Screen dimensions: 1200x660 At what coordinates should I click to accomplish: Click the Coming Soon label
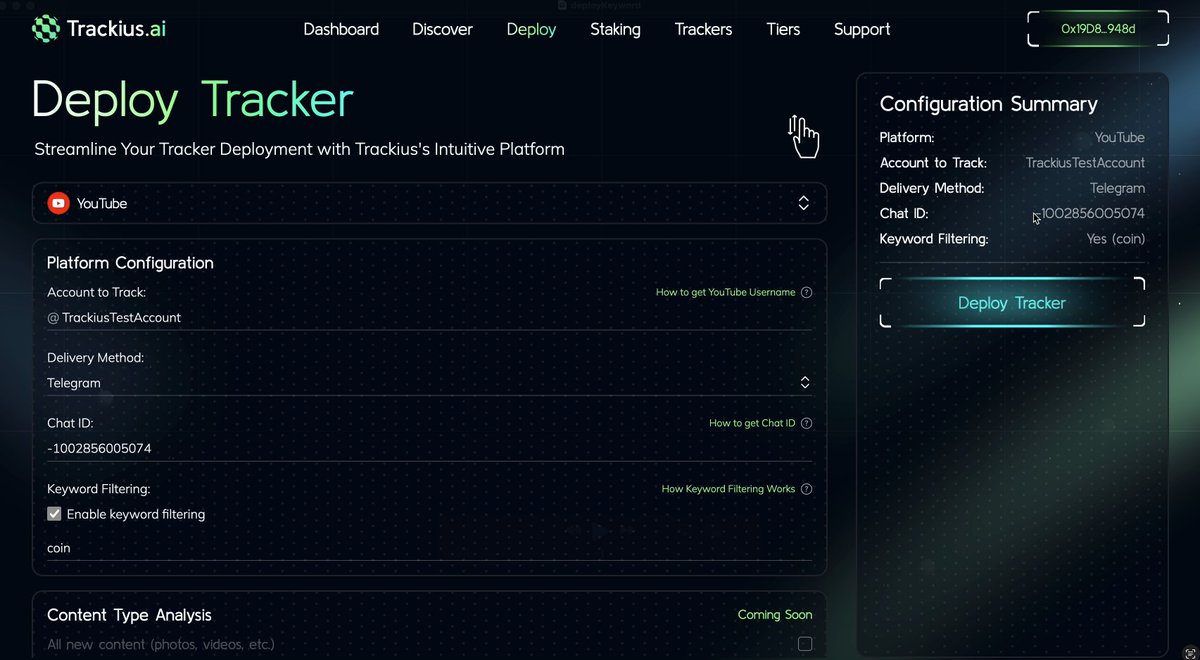tap(775, 615)
